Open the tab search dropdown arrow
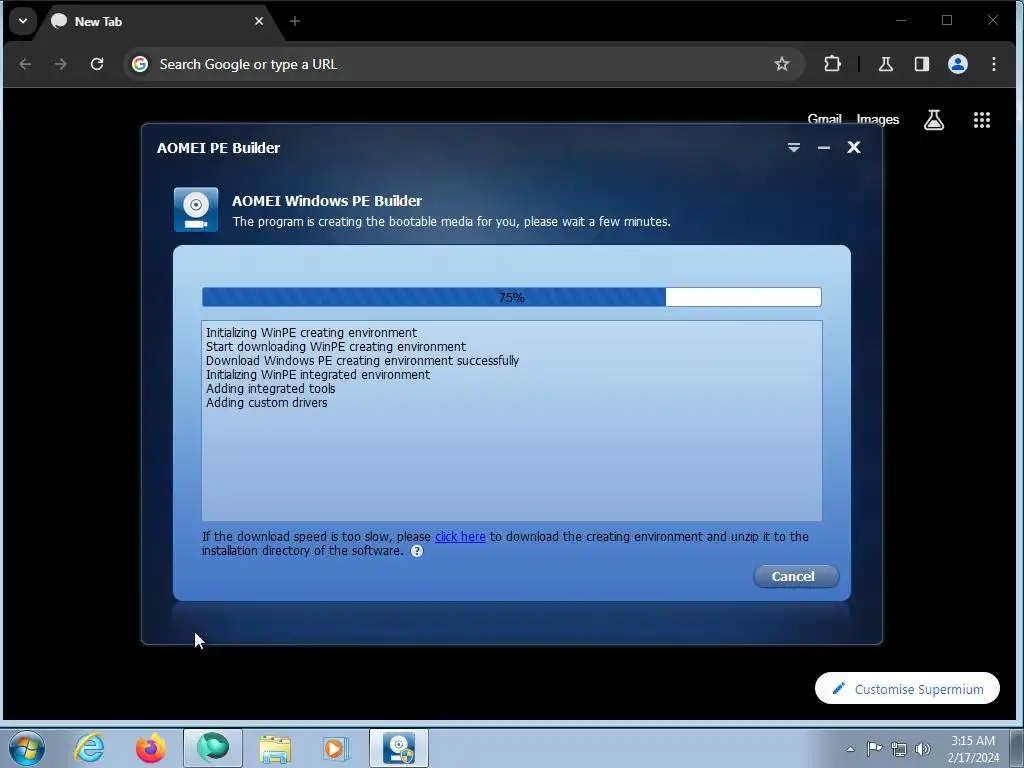1024x768 pixels. [x=23, y=21]
